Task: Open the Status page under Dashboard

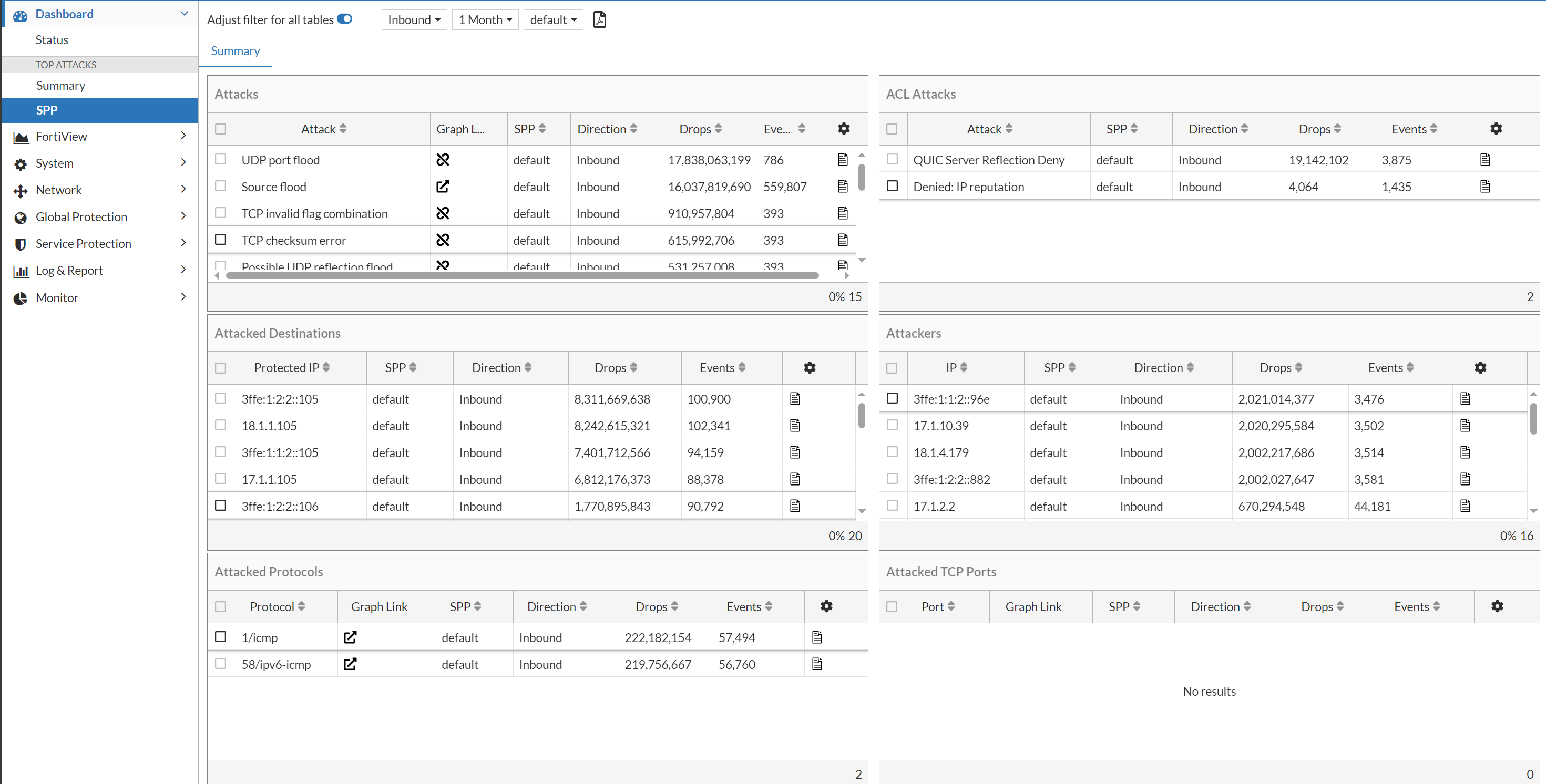Action: click(52, 39)
